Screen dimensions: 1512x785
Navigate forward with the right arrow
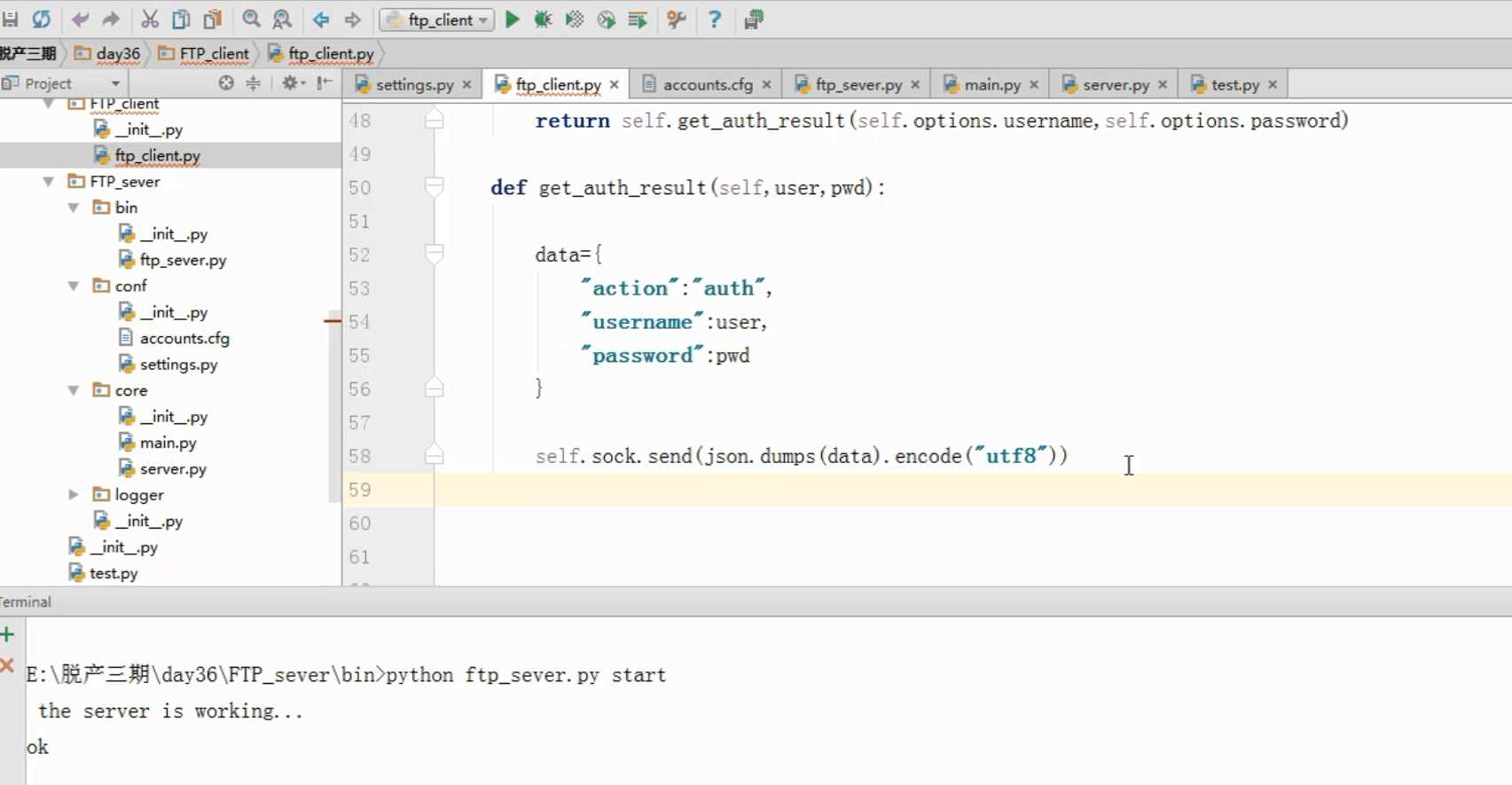[353, 19]
